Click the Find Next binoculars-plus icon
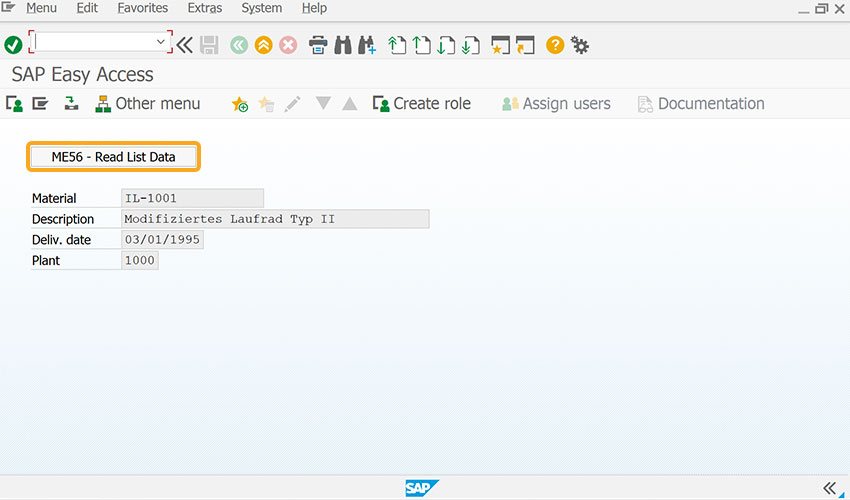This screenshot has height=500, width=850. (x=367, y=45)
